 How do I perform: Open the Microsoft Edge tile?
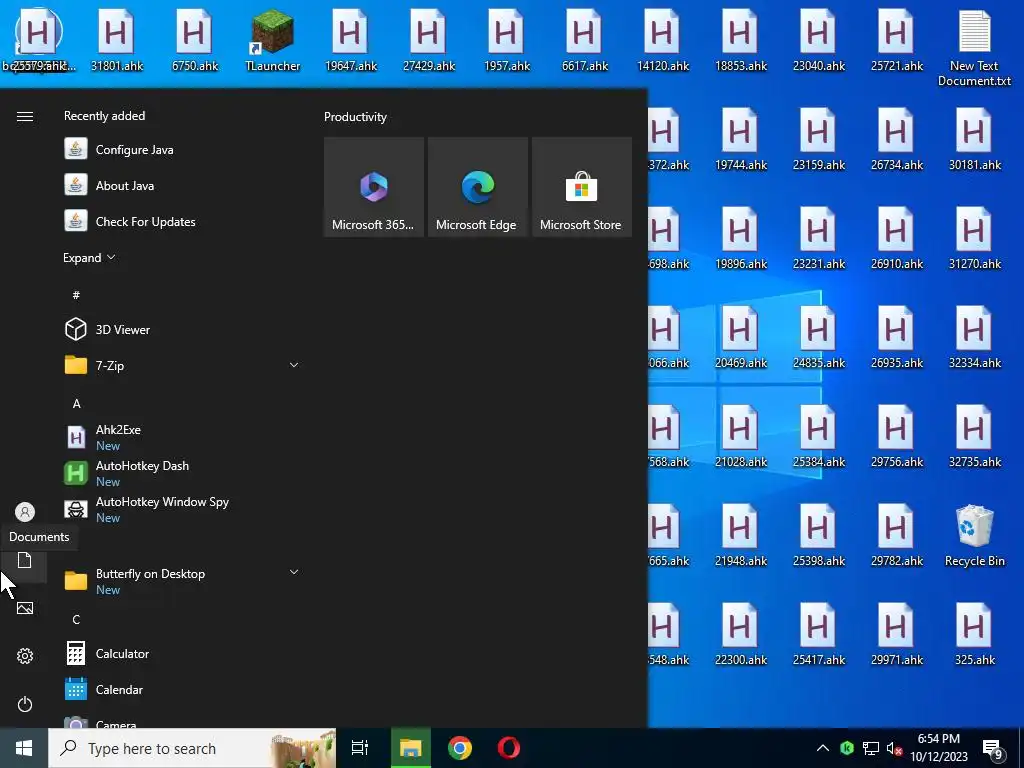tap(477, 187)
